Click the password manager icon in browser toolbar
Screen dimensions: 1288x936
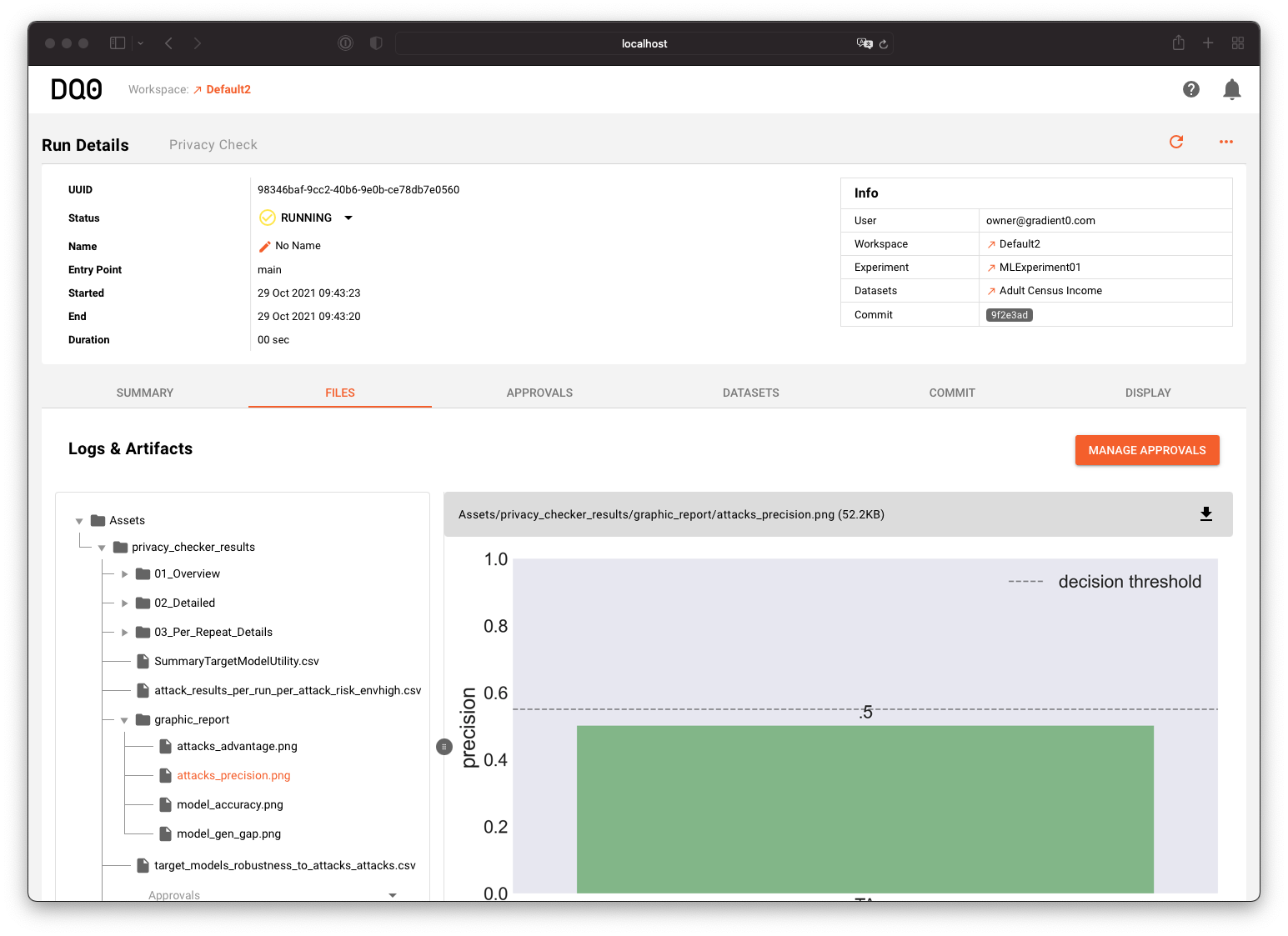[x=345, y=43]
